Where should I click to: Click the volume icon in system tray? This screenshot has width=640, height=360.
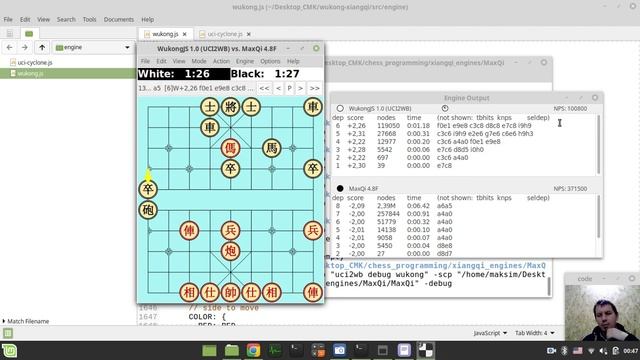coord(603,351)
